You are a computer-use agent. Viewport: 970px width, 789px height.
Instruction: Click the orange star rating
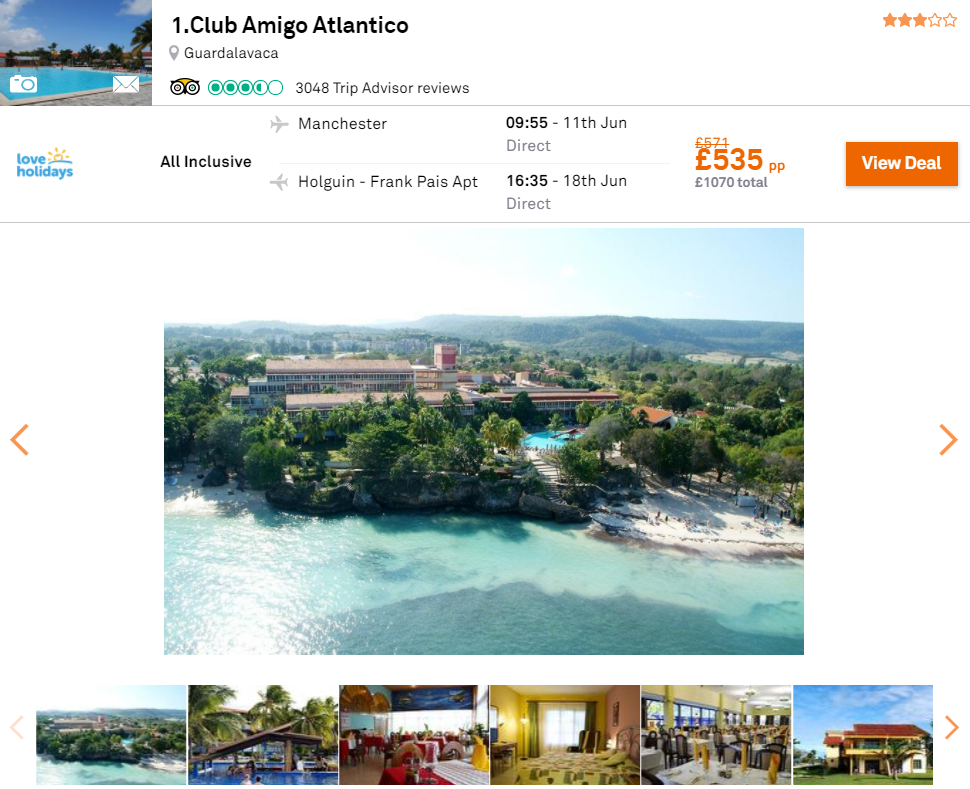920,20
